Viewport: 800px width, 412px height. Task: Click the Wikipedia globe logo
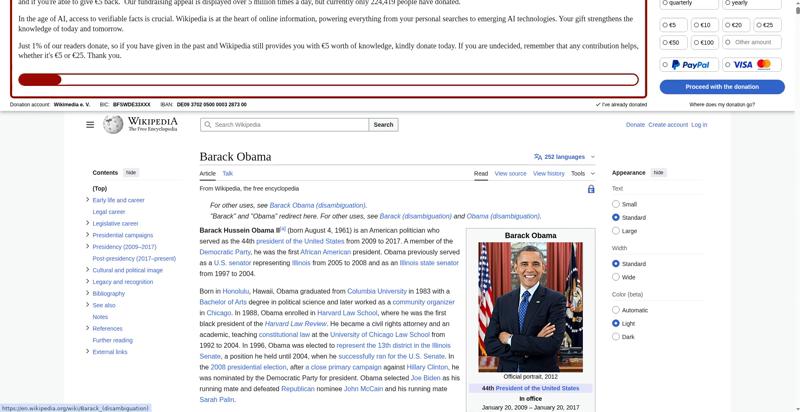tap(113, 125)
